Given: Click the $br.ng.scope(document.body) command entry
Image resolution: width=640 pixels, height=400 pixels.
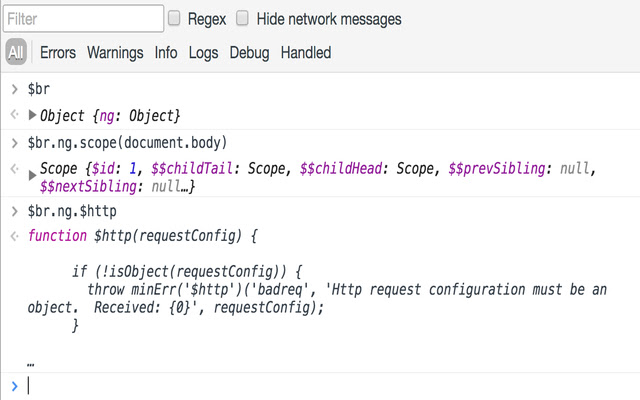Looking at the screenshot, I should [x=127, y=142].
